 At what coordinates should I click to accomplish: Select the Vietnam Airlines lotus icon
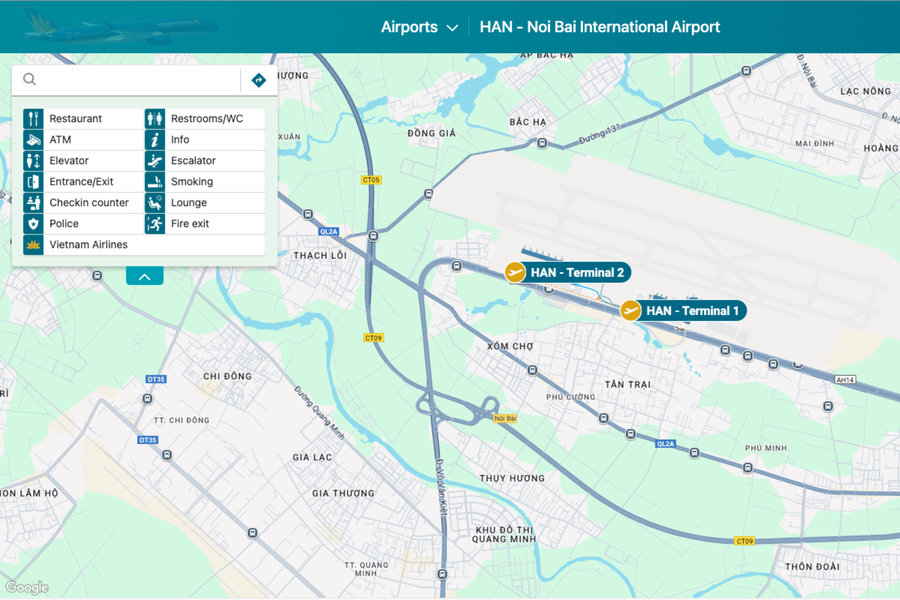[x=33, y=245]
